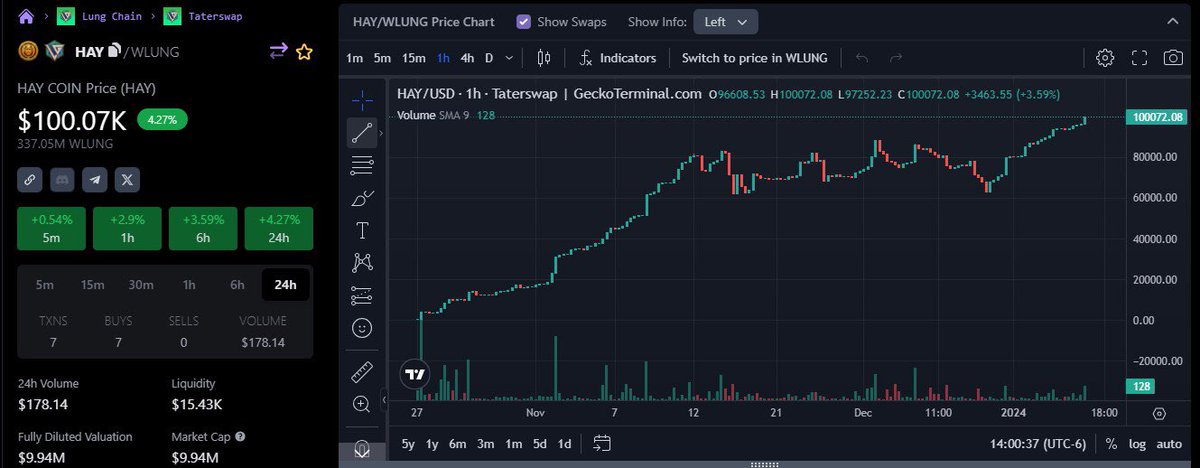Open the emoji icons tool
This screenshot has width=1200, height=468.
(x=362, y=328)
